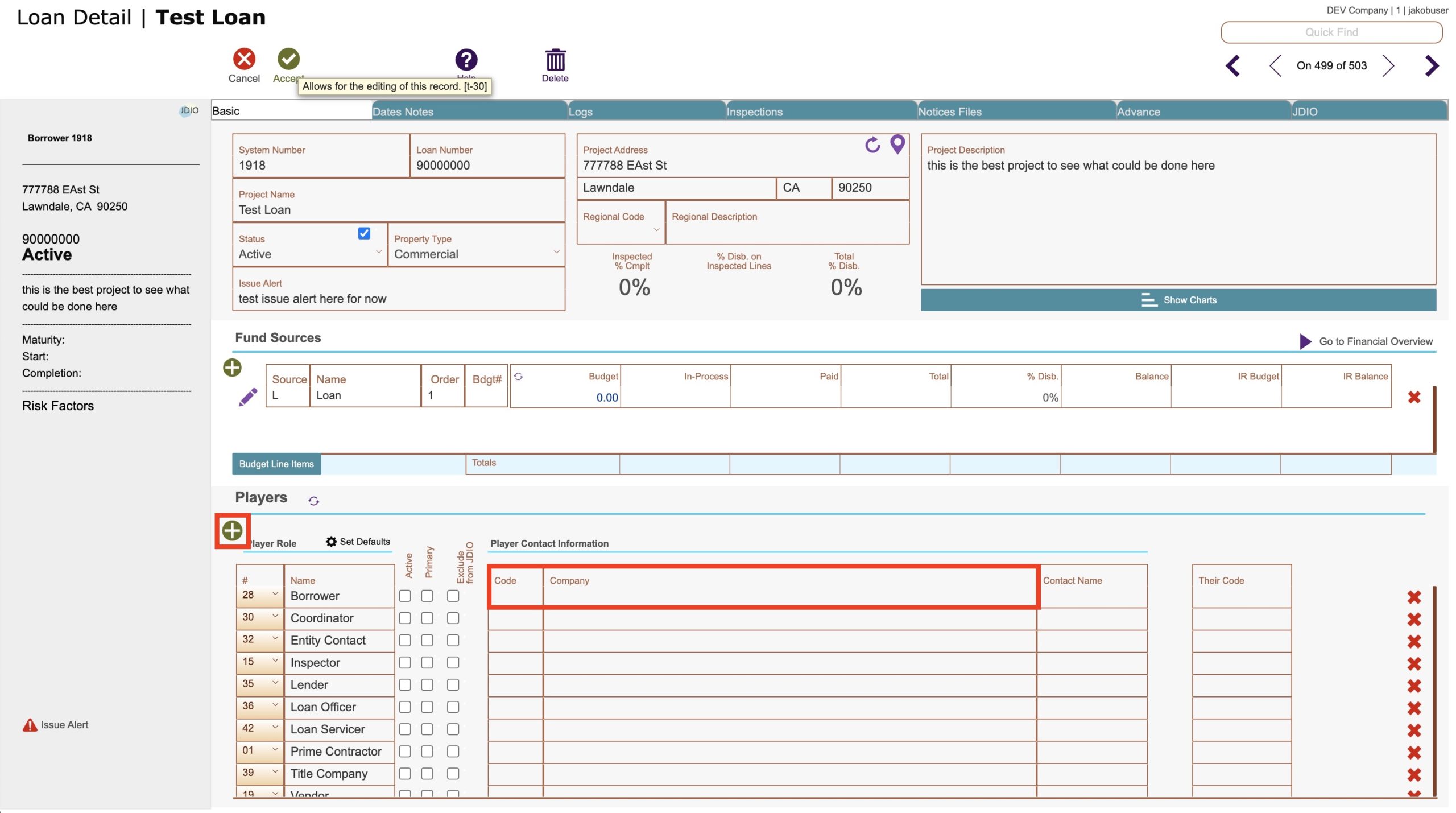Click into the Quick Find field

1331,32
